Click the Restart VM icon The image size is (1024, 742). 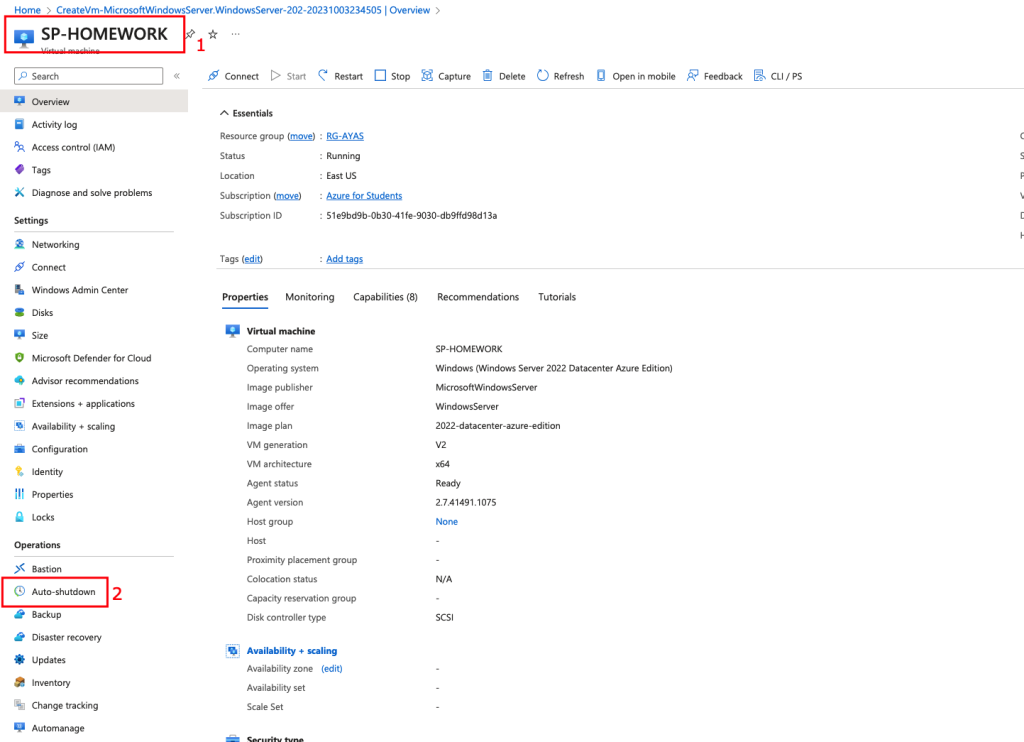click(323, 76)
